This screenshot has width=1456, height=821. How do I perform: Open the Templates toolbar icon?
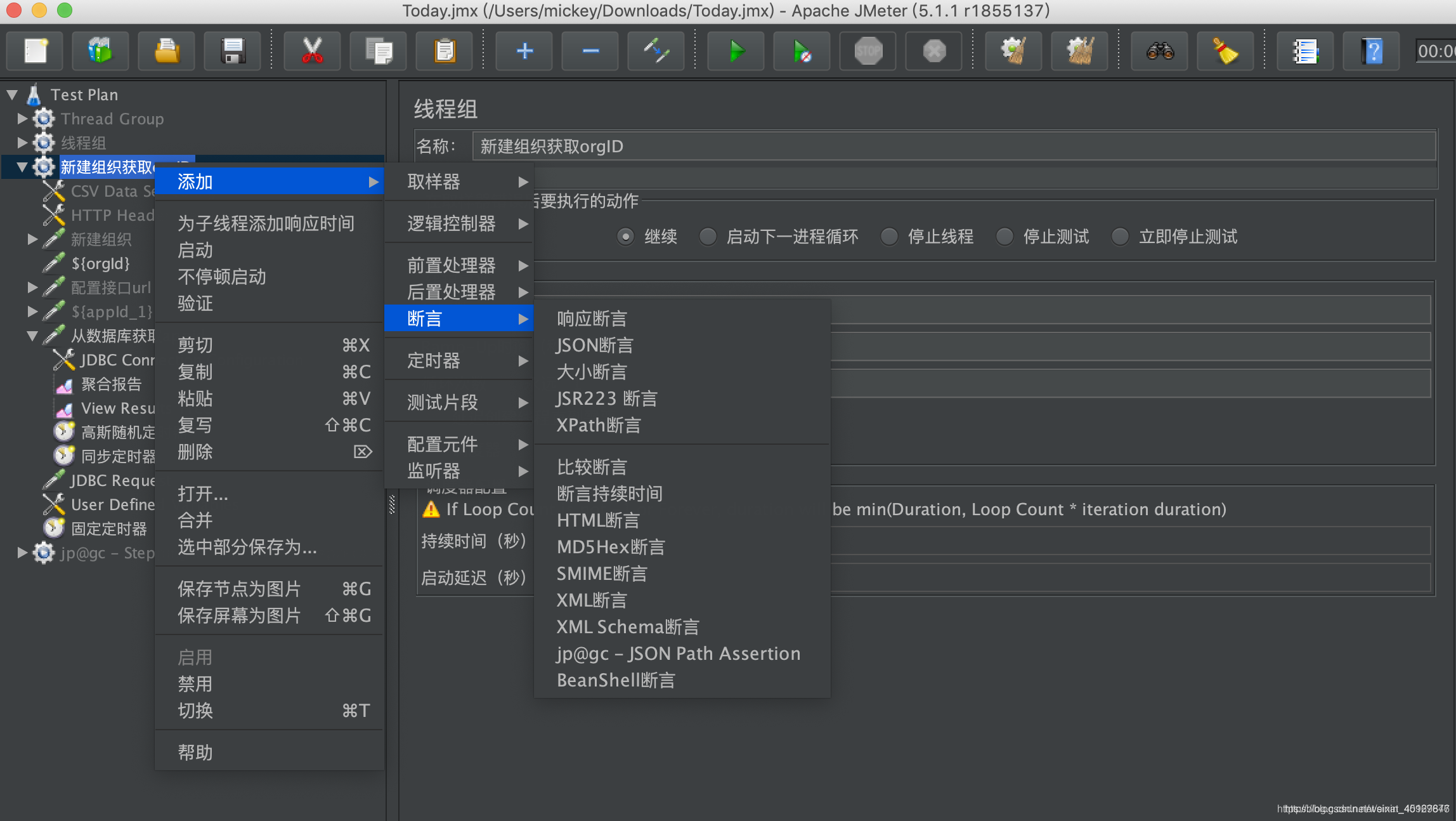pos(100,51)
